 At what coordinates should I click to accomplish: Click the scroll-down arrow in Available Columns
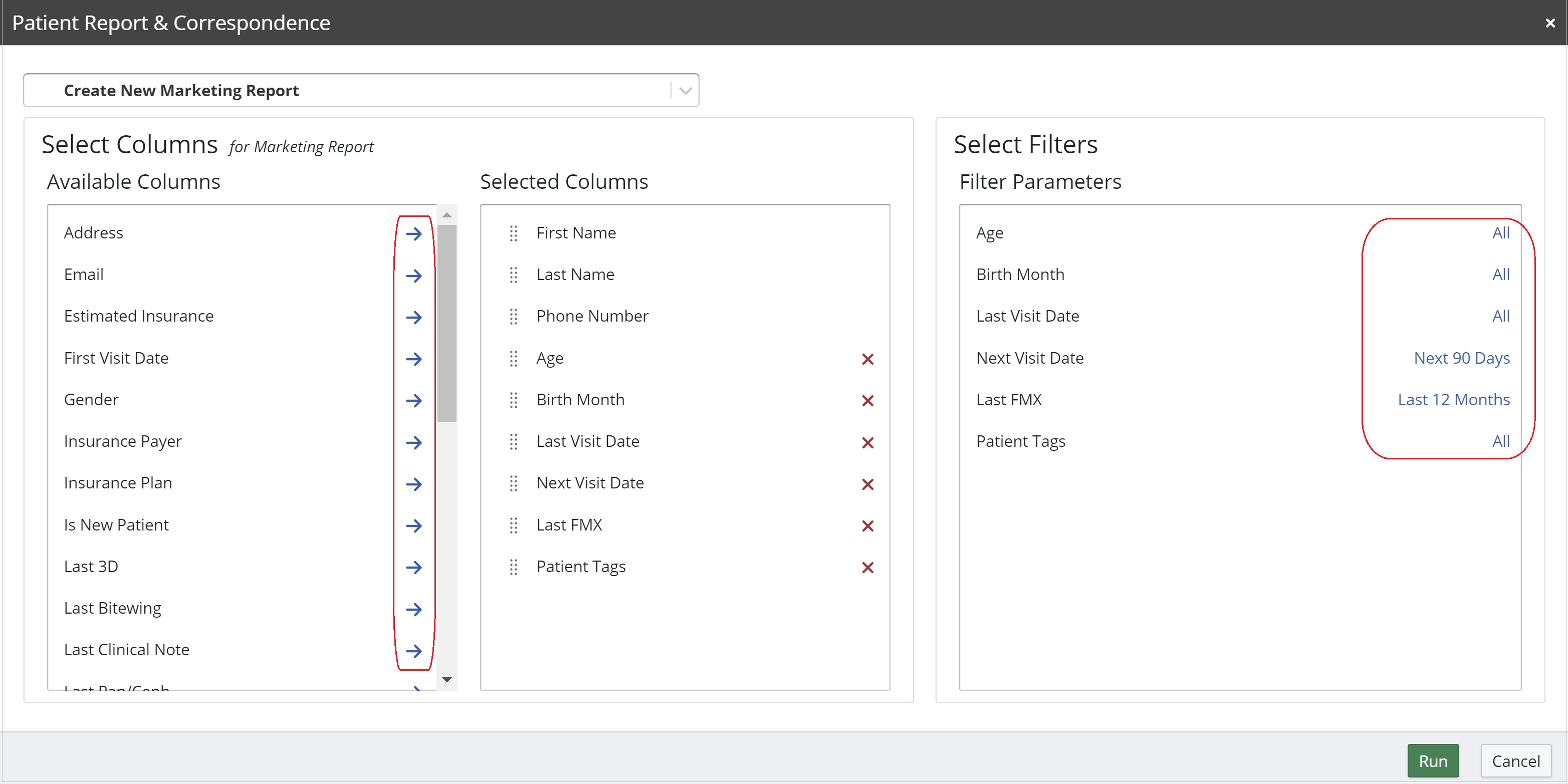[447, 679]
